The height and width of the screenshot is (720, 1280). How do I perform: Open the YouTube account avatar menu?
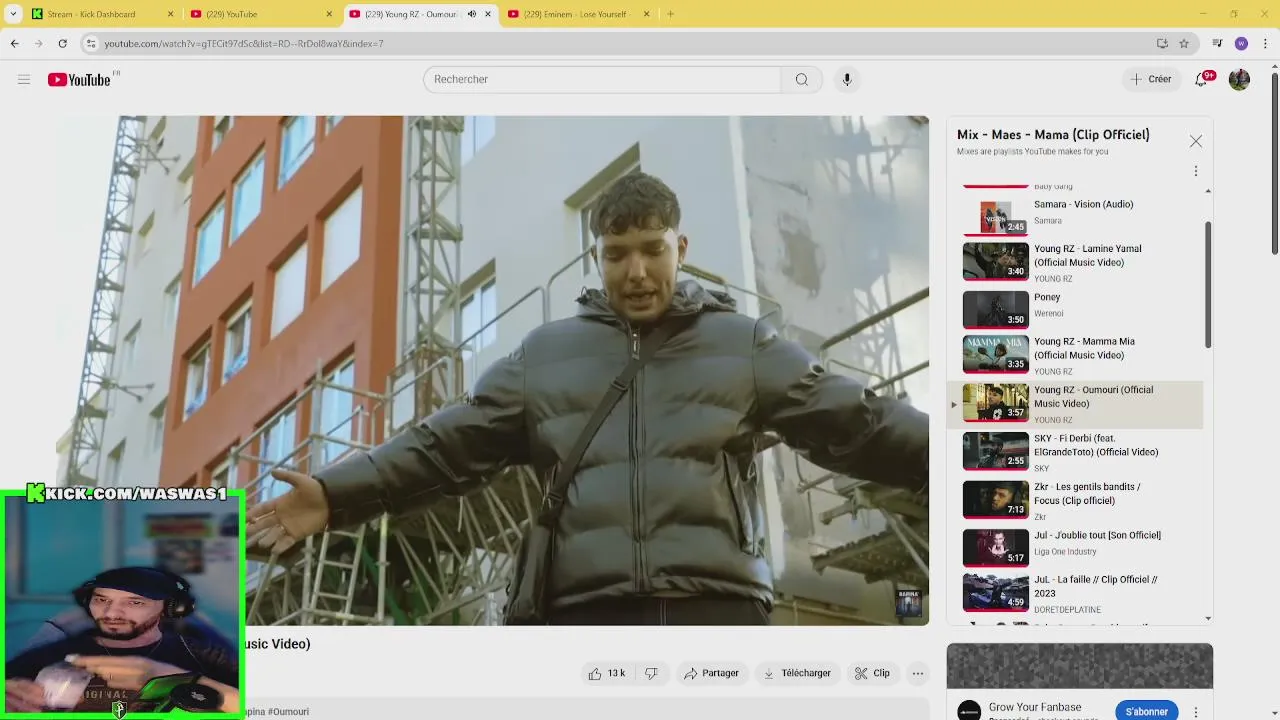(x=1239, y=79)
